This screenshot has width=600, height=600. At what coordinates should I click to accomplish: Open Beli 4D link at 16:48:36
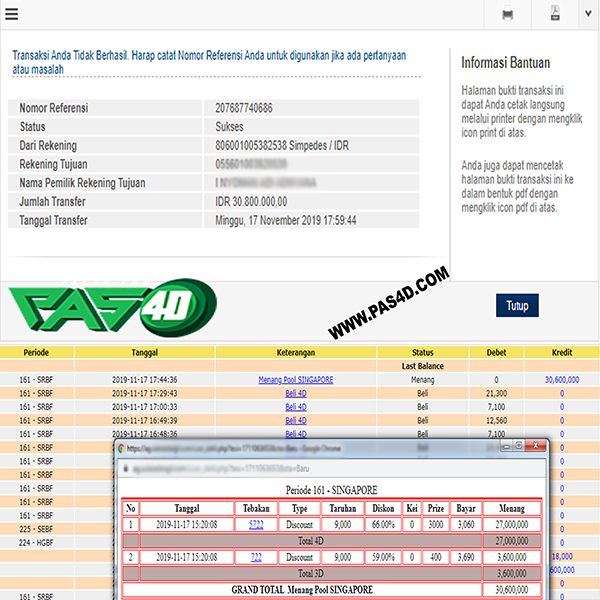pos(296,434)
